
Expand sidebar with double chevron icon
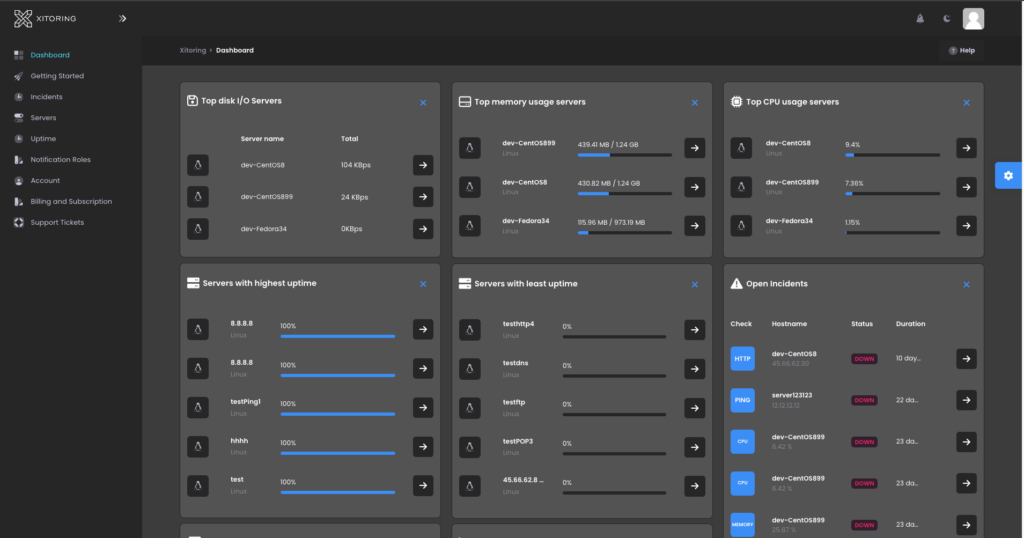click(122, 18)
